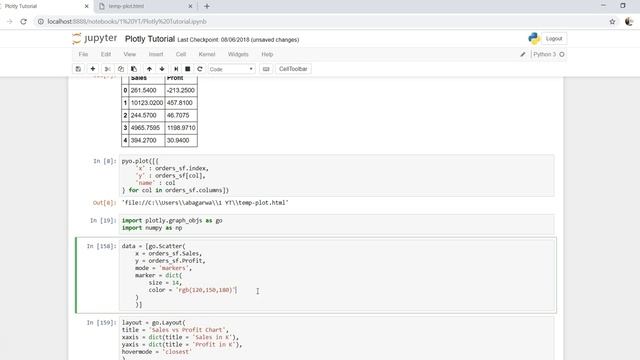Cut selected cells with scissors icon

[x=107, y=69]
